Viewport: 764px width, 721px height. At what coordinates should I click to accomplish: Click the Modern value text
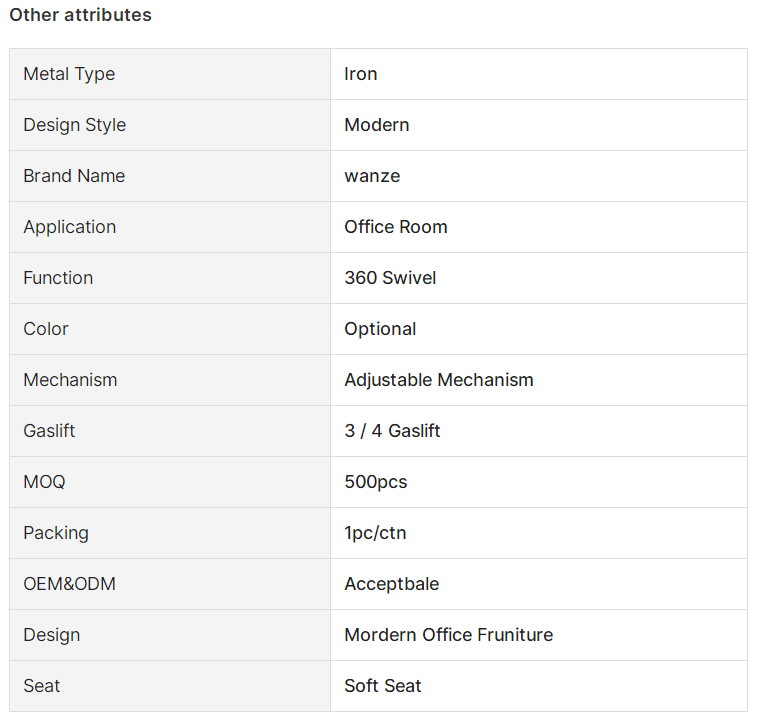[x=377, y=125]
